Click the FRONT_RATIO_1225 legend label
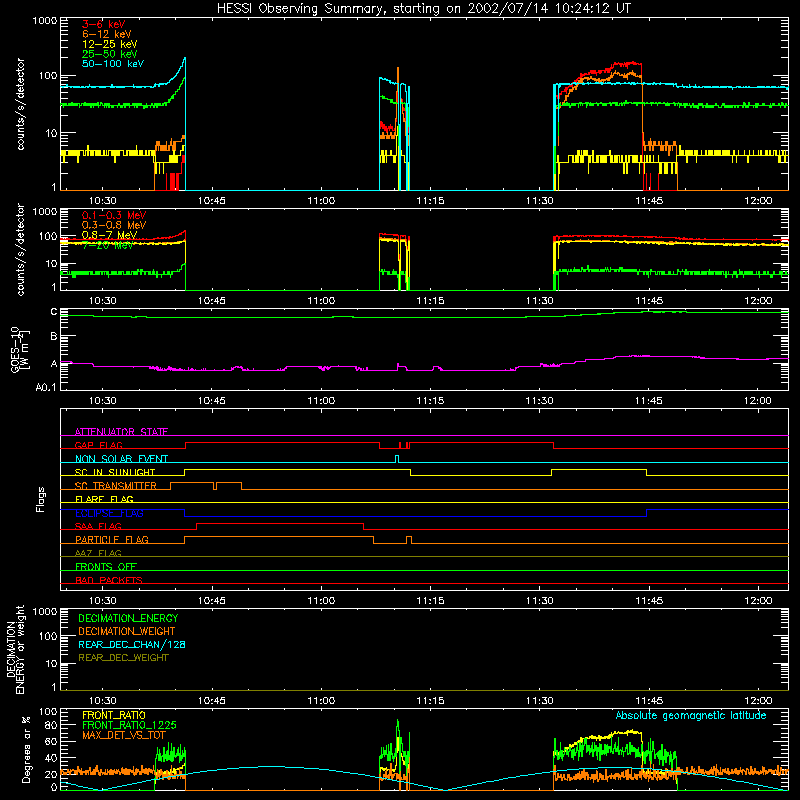The image size is (800, 800). click(129, 725)
